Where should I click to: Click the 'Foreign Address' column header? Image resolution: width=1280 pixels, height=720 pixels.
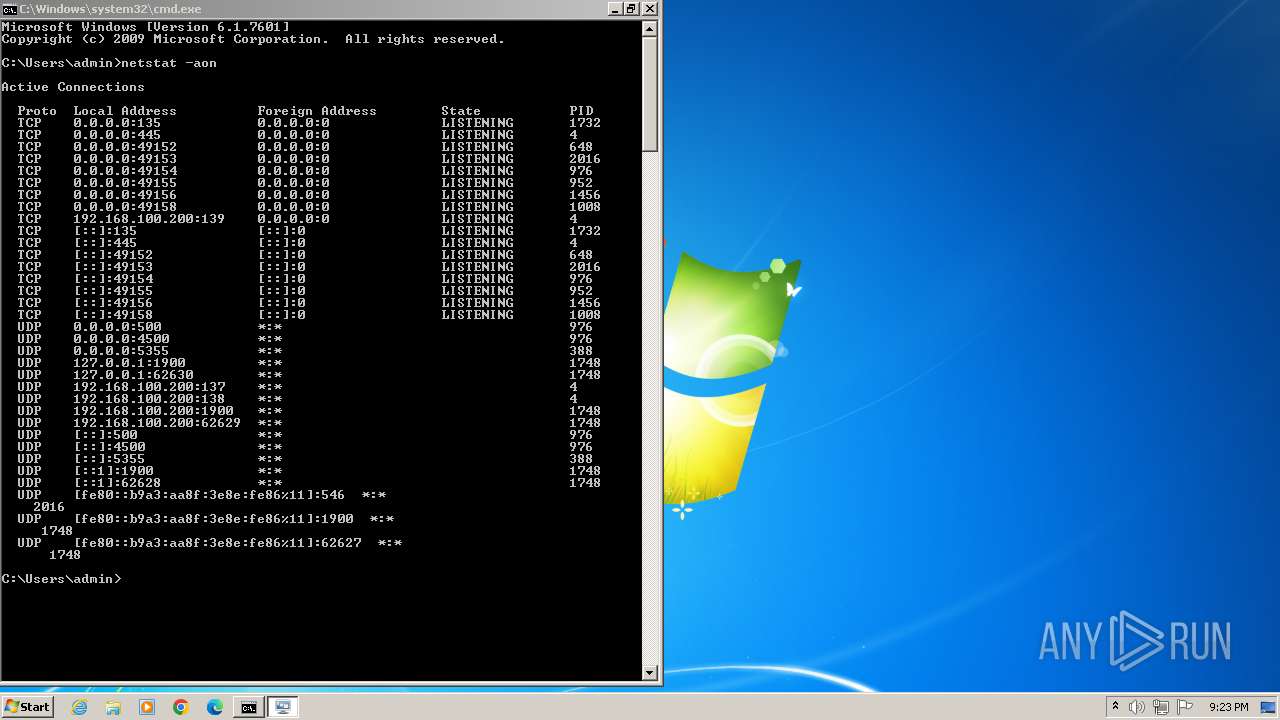(317, 111)
